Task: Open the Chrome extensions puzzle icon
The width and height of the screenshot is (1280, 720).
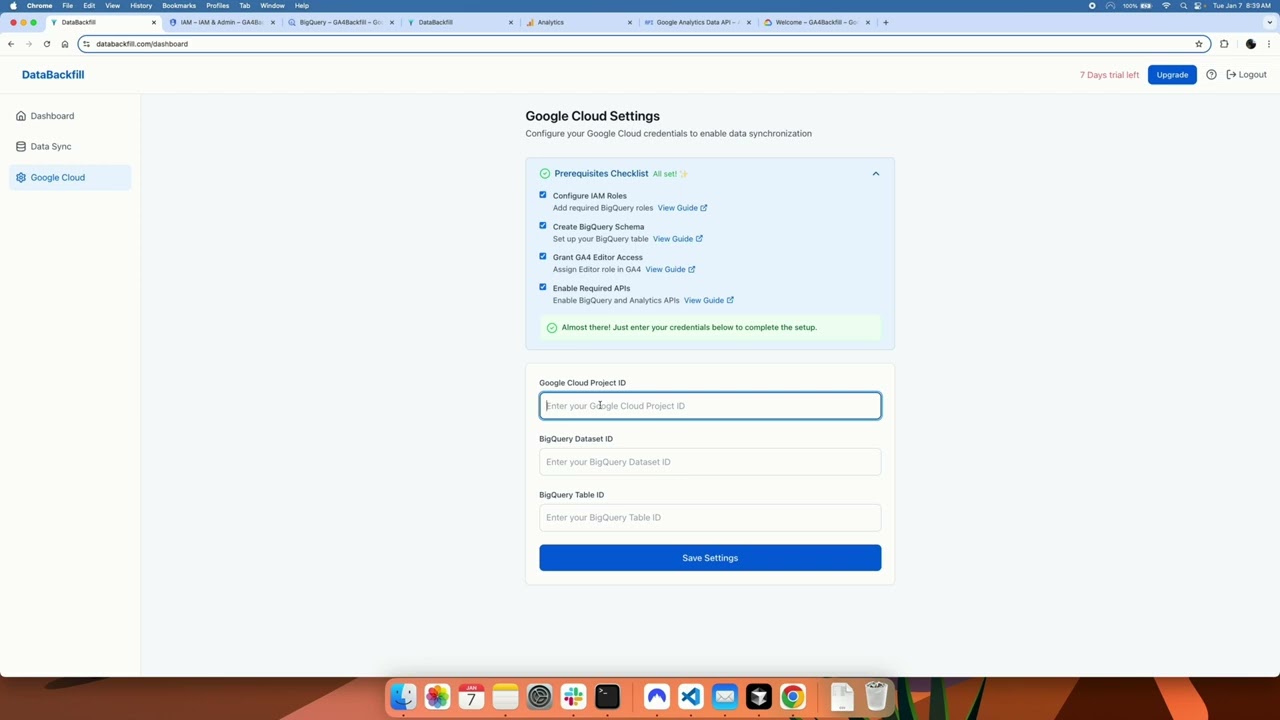Action: tap(1224, 44)
